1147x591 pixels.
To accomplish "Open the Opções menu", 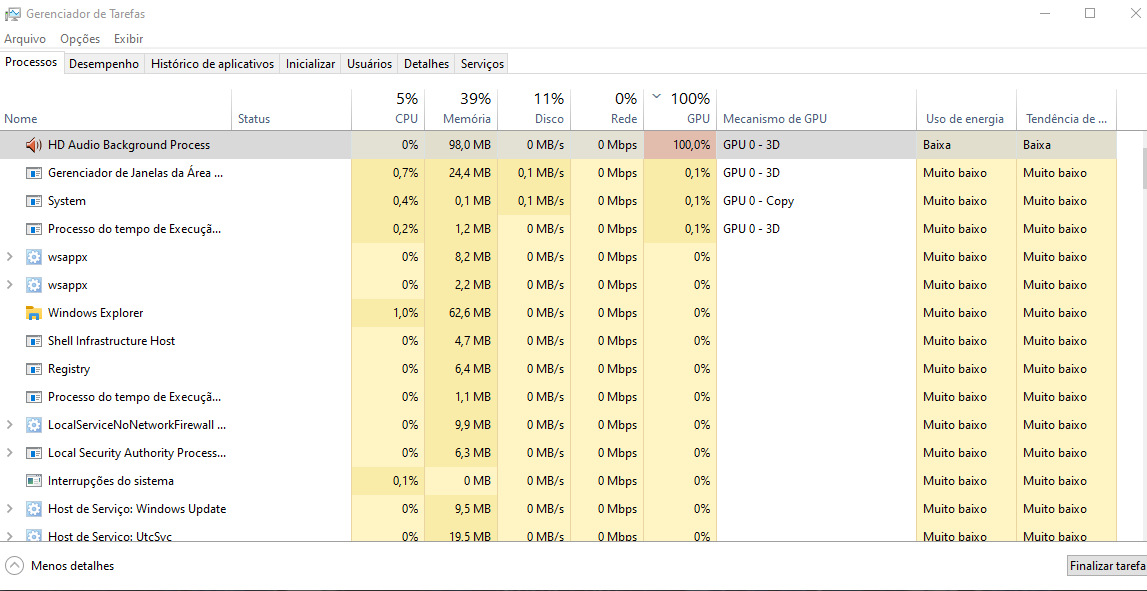I will (x=80, y=39).
